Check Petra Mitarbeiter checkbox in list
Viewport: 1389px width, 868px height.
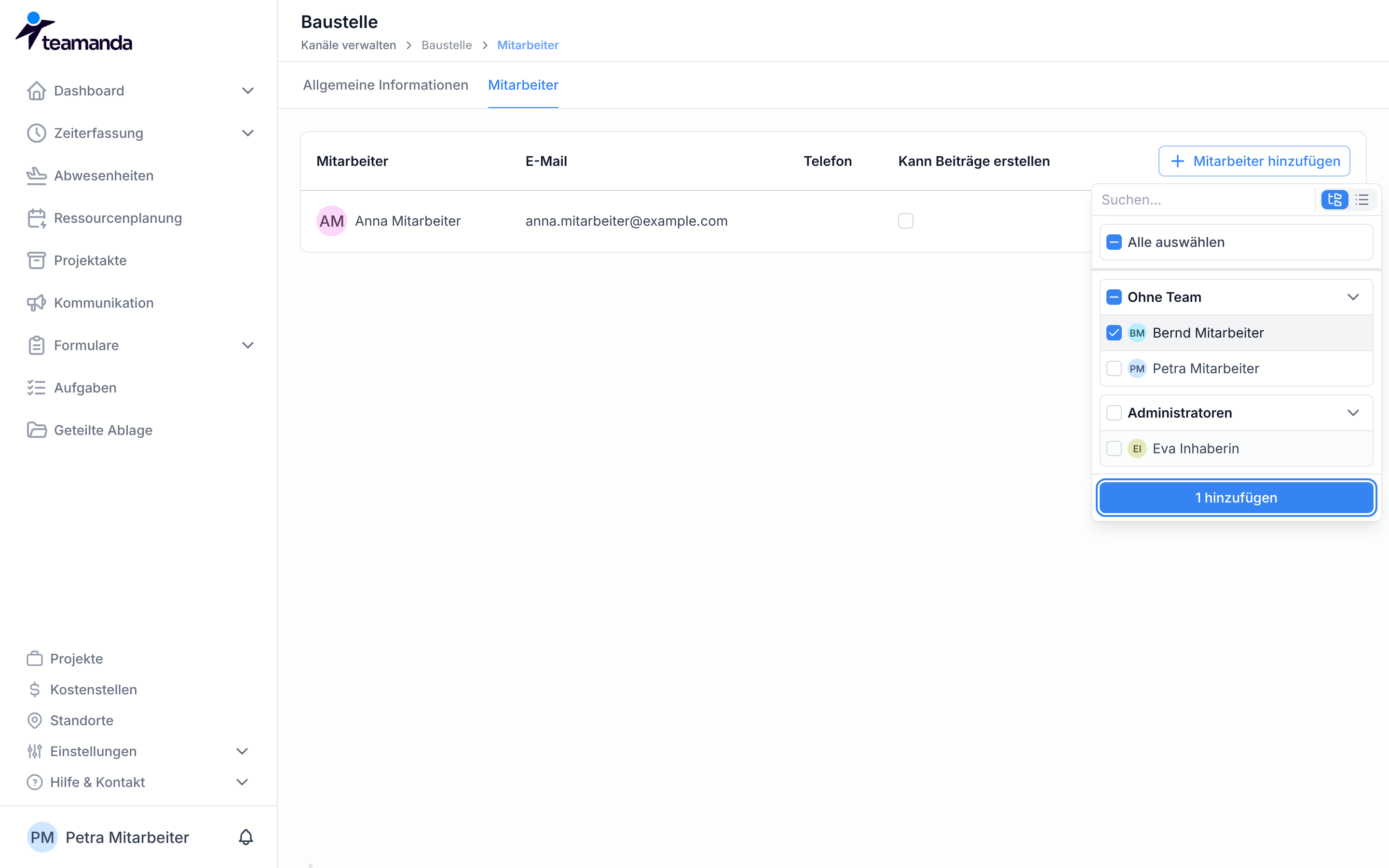tap(1114, 368)
